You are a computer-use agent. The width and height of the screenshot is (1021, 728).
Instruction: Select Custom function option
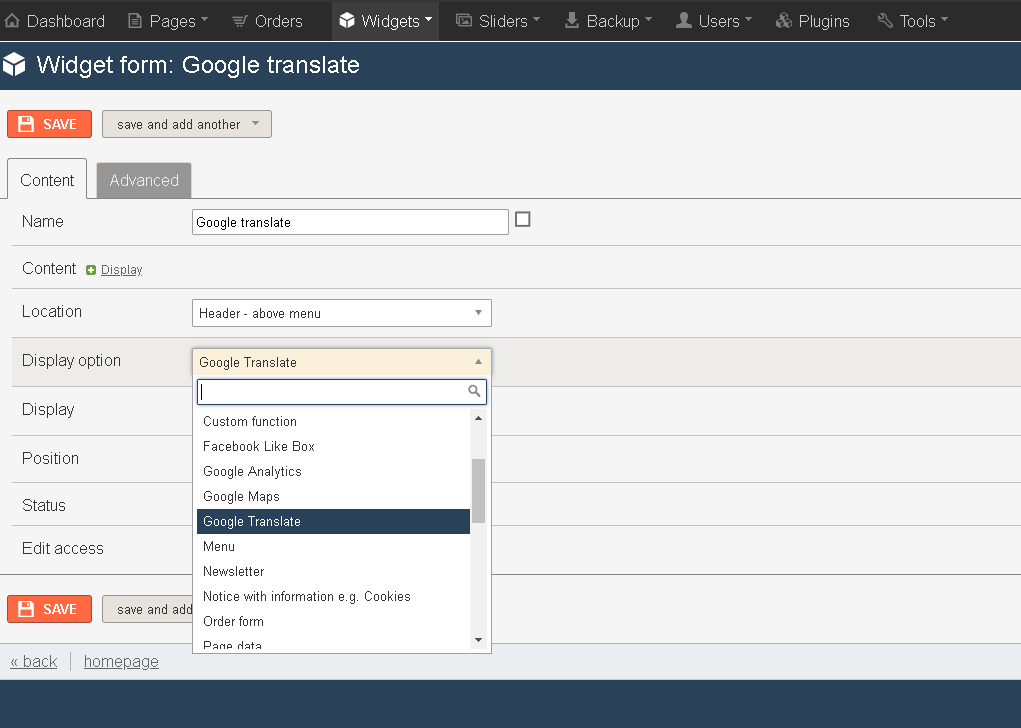click(333, 421)
